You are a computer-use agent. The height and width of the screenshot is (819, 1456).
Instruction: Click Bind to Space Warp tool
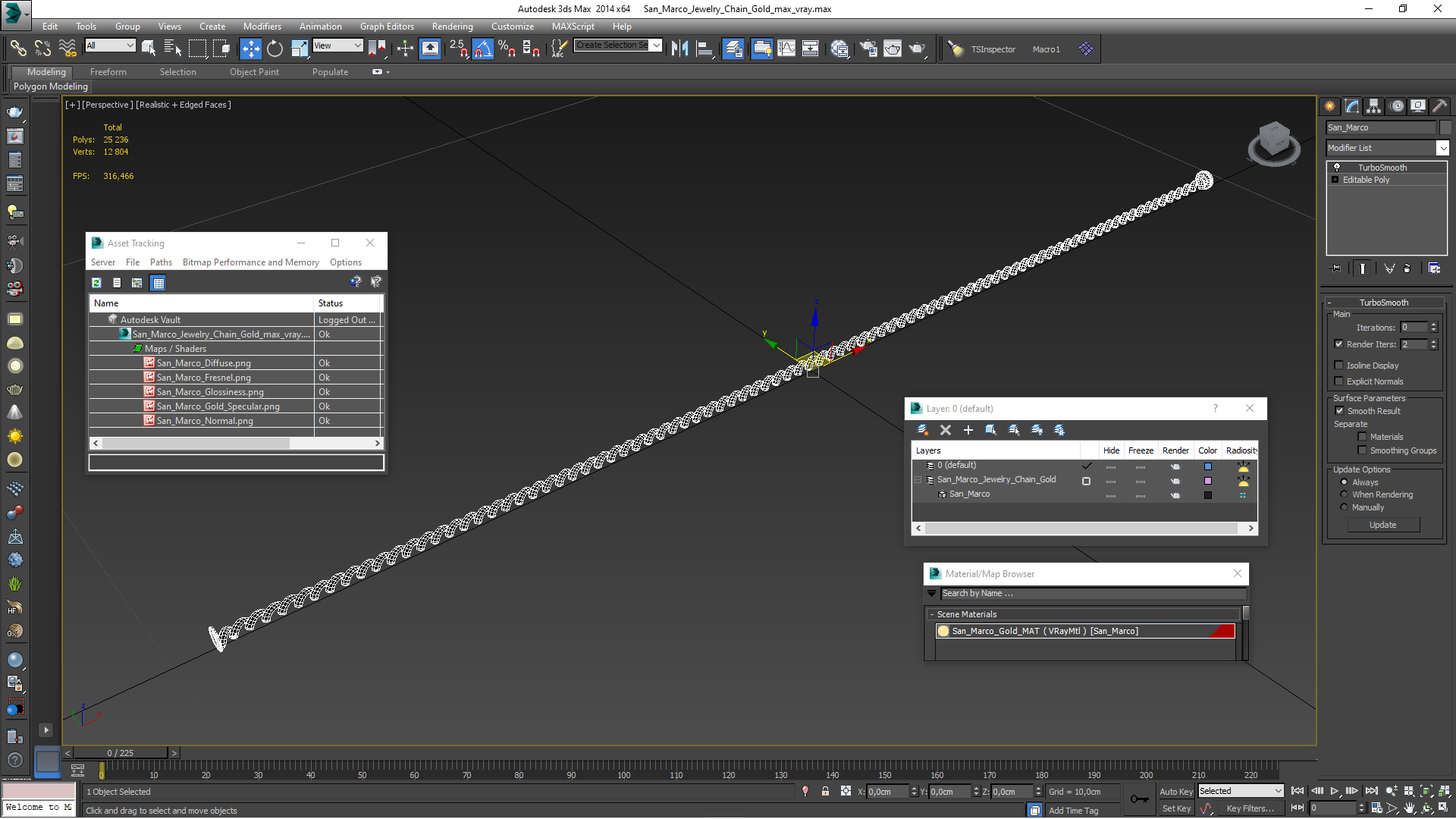[67, 49]
